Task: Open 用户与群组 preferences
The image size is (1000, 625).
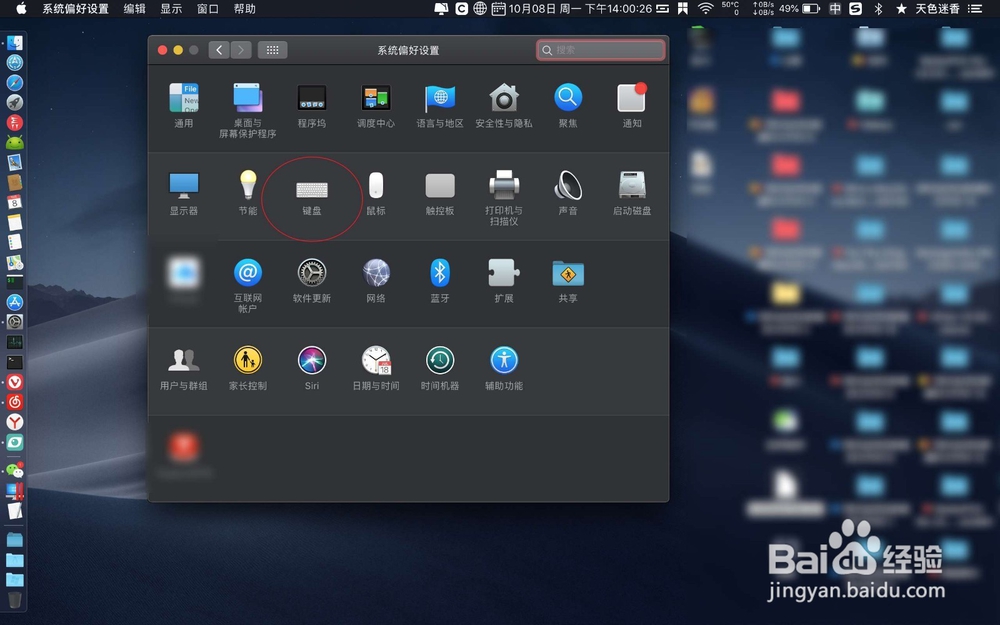Action: (184, 368)
